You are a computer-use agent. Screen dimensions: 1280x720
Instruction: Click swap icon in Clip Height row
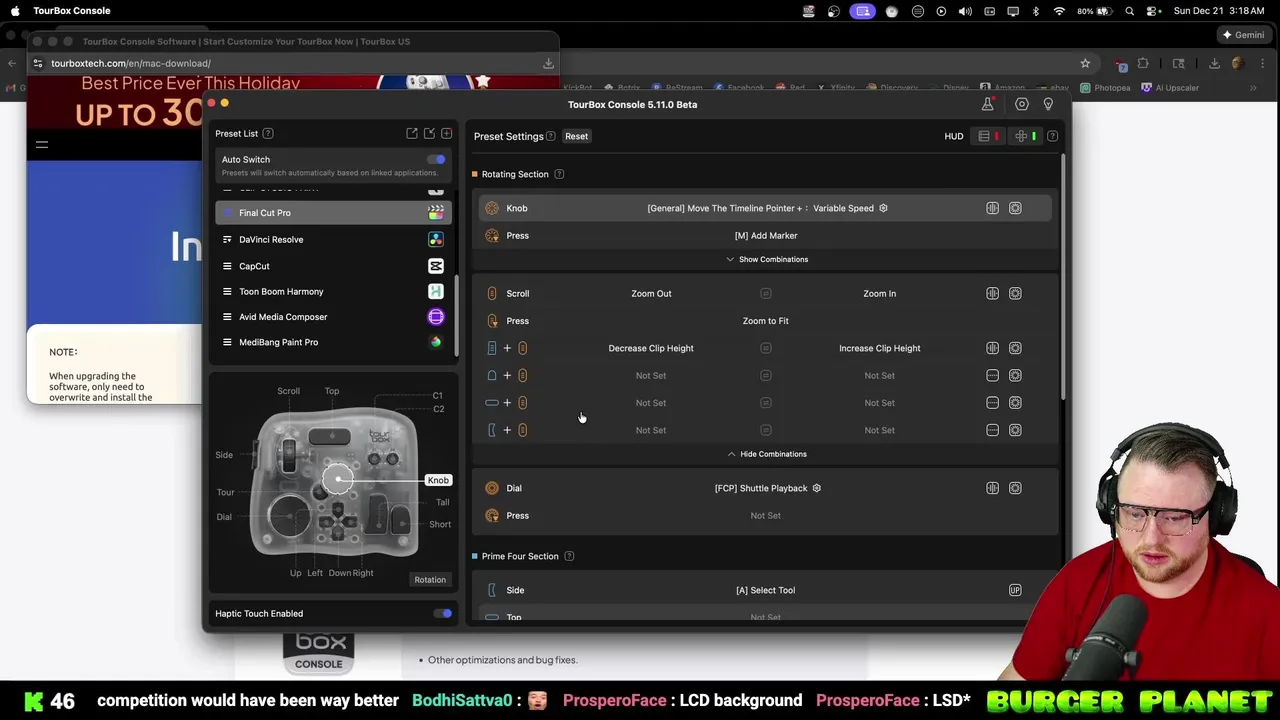point(766,348)
